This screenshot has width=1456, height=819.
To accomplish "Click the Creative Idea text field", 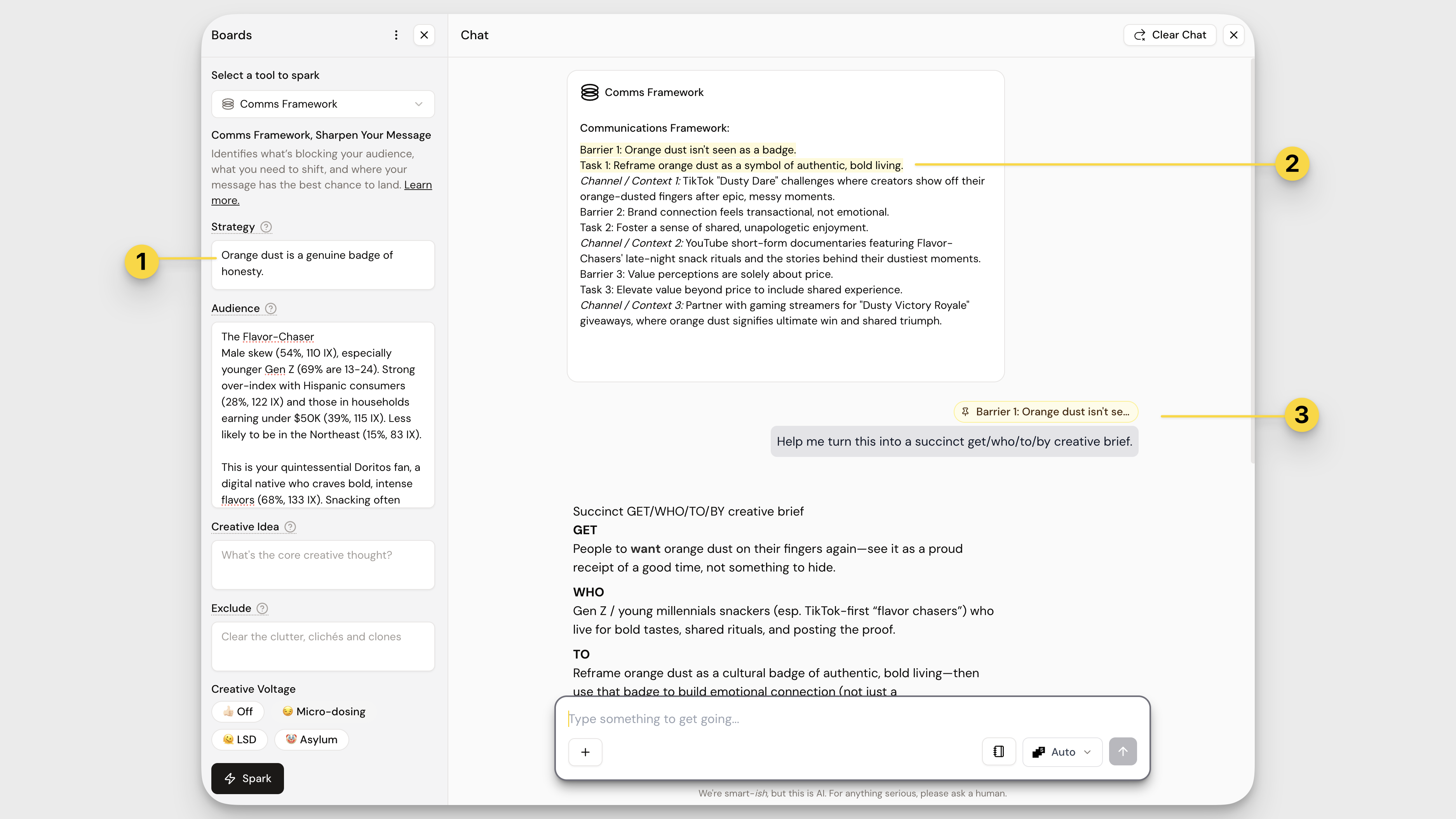I will [323, 565].
